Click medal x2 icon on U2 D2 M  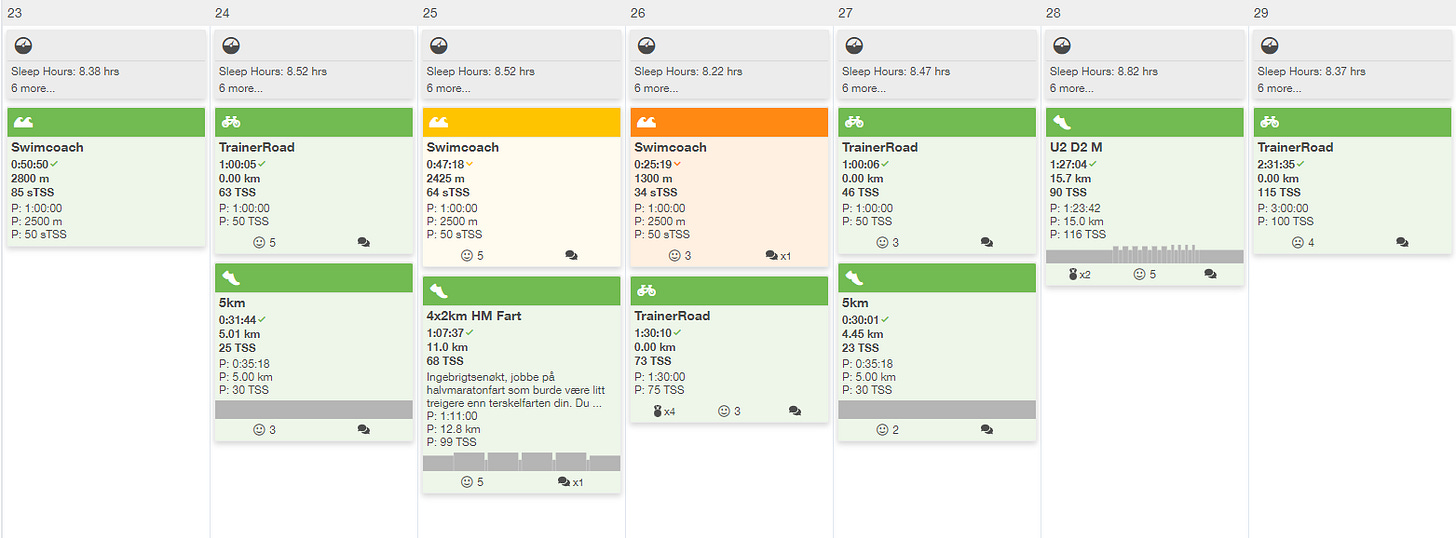click(x=1079, y=274)
